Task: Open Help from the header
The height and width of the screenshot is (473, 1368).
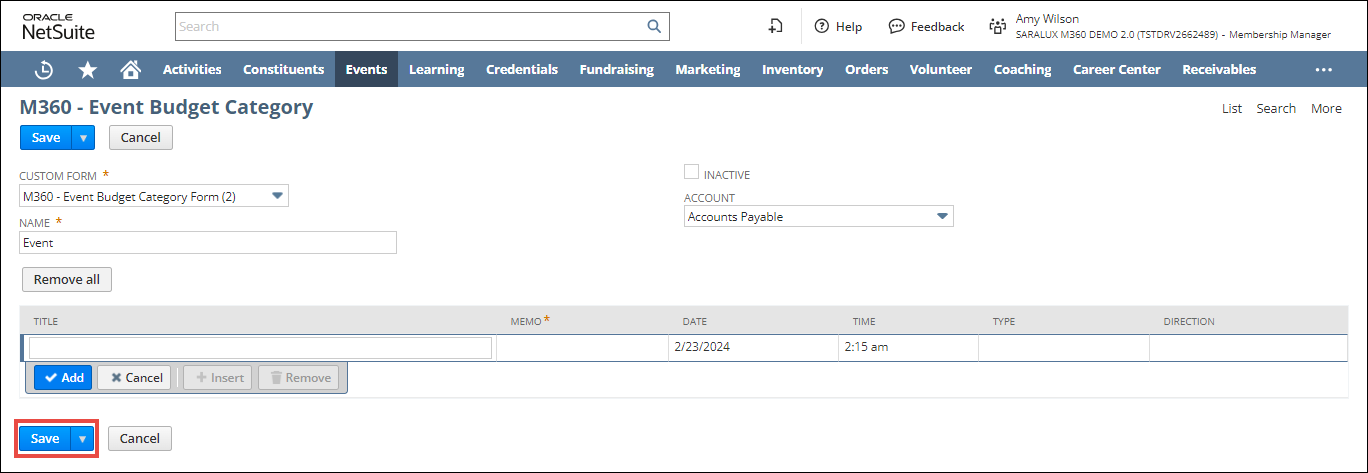Action: [x=838, y=27]
